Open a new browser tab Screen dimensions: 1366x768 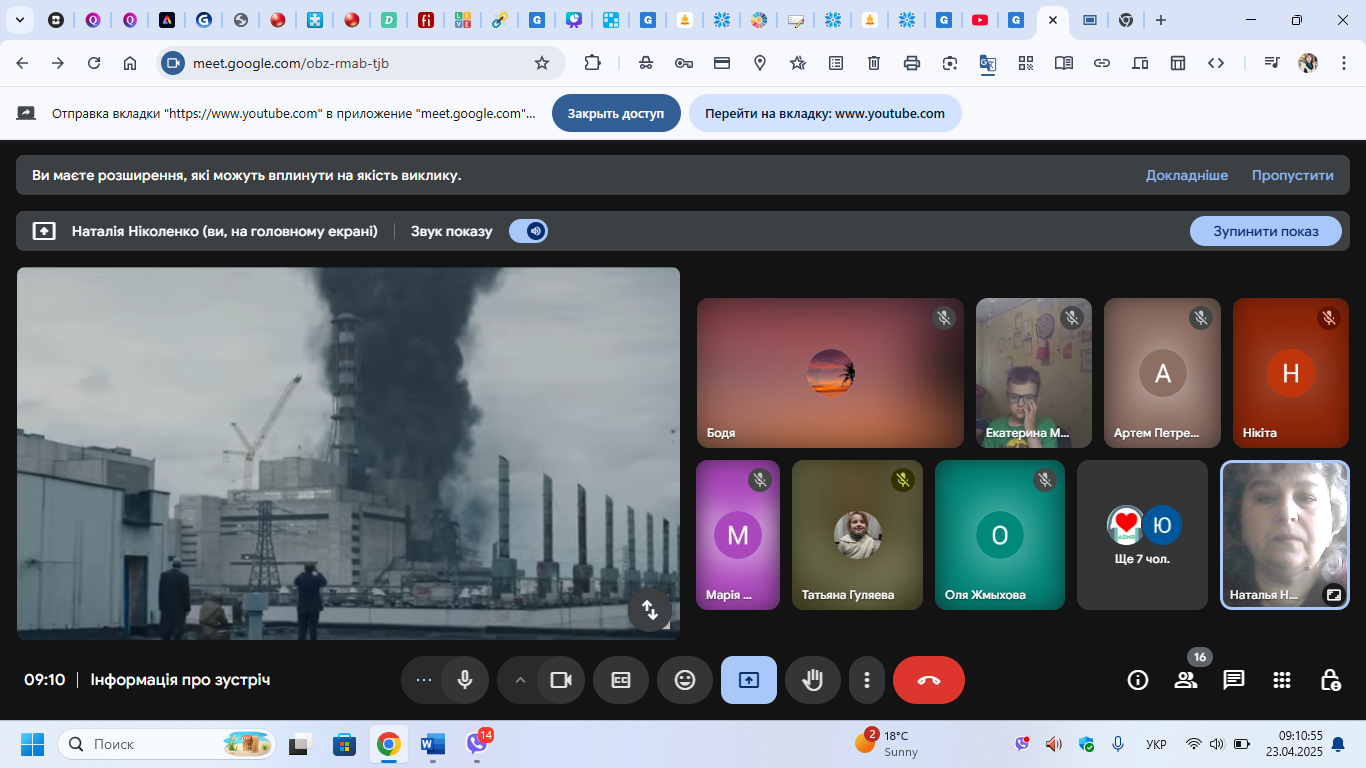point(1160,20)
